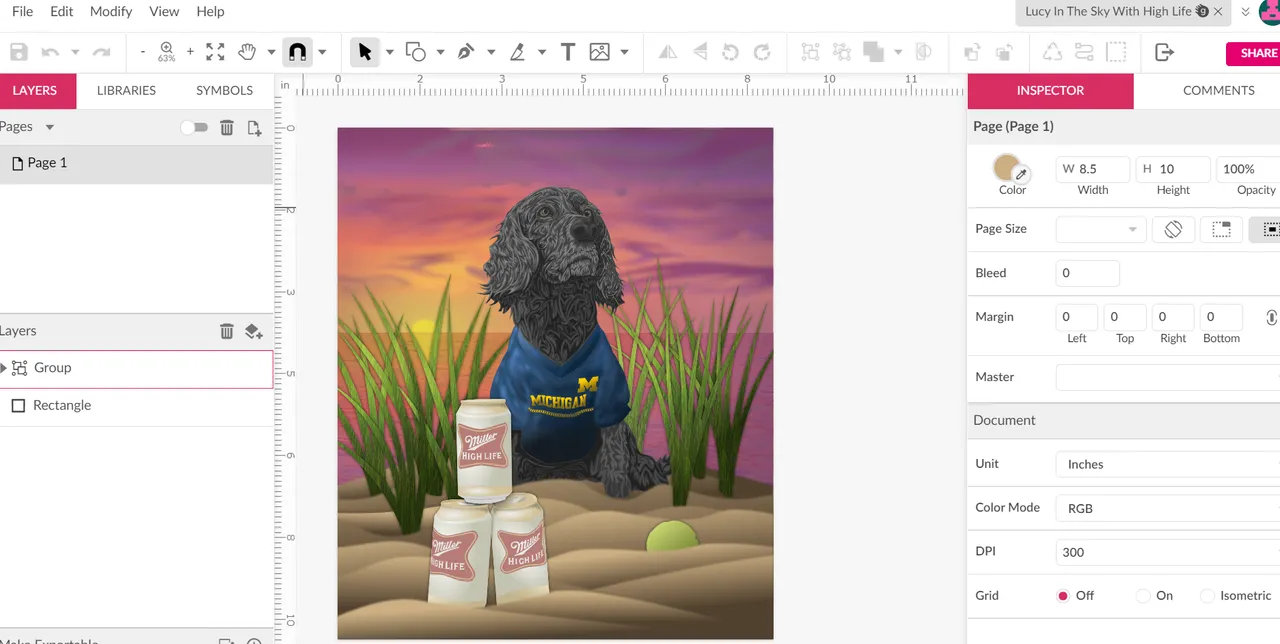Viewport: 1280px width, 644px height.
Task: Open the Pages header dropdown arrow
Action: point(50,127)
